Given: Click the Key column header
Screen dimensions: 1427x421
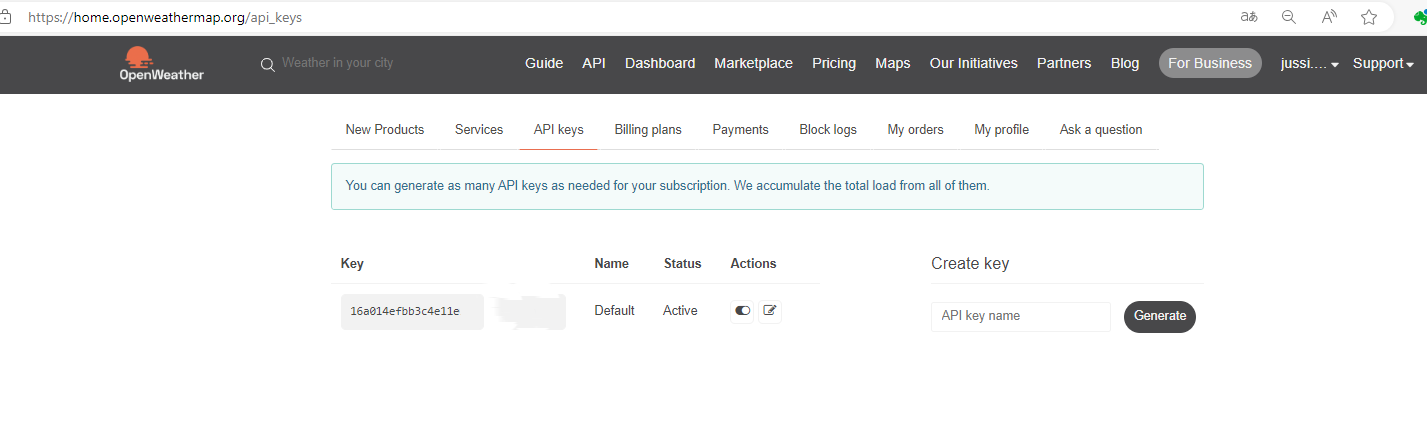Looking at the screenshot, I should click(x=352, y=264).
